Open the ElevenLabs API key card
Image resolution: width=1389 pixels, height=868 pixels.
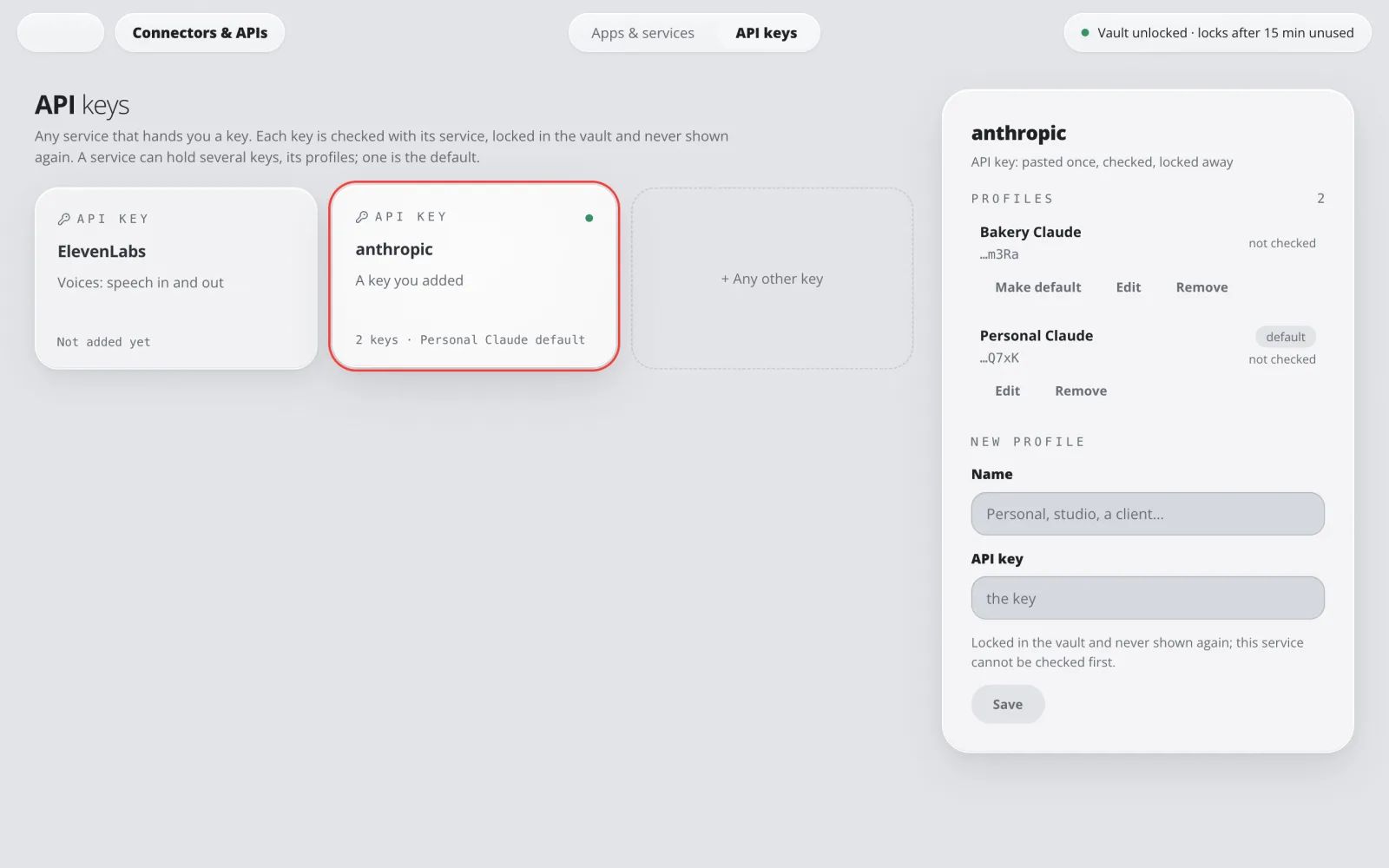coord(176,279)
